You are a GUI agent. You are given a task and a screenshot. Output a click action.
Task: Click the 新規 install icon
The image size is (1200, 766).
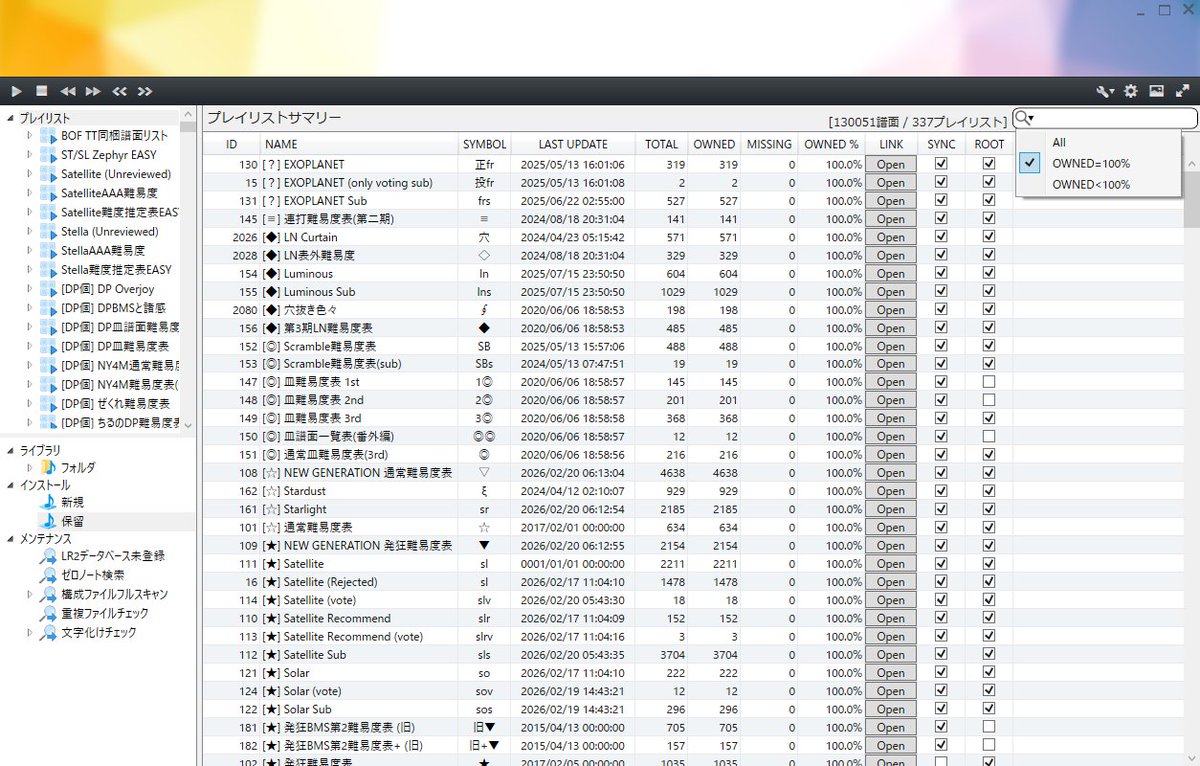click(48, 502)
